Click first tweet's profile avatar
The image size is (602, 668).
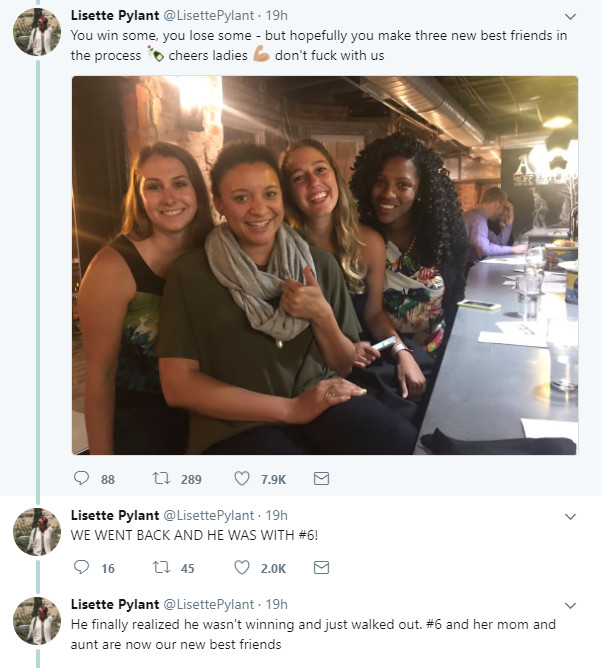pos(37,31)
